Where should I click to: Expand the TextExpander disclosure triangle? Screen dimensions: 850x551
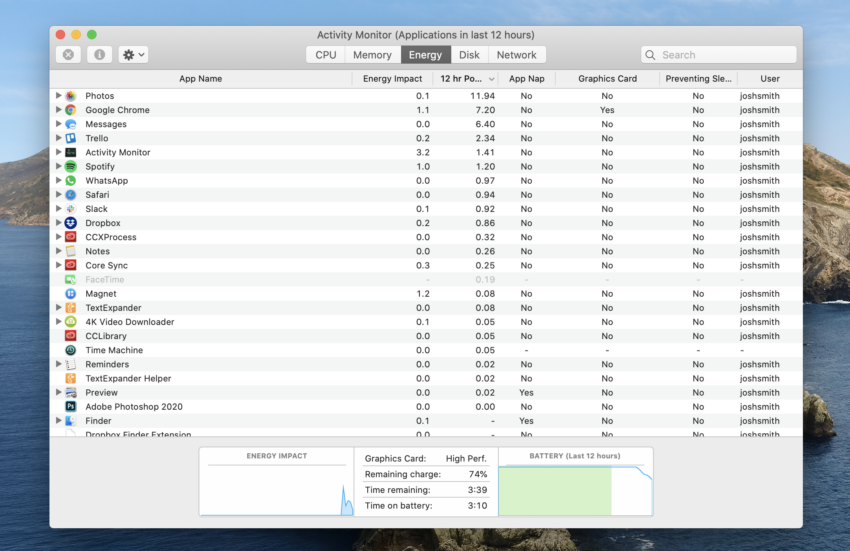pos(59,307)
